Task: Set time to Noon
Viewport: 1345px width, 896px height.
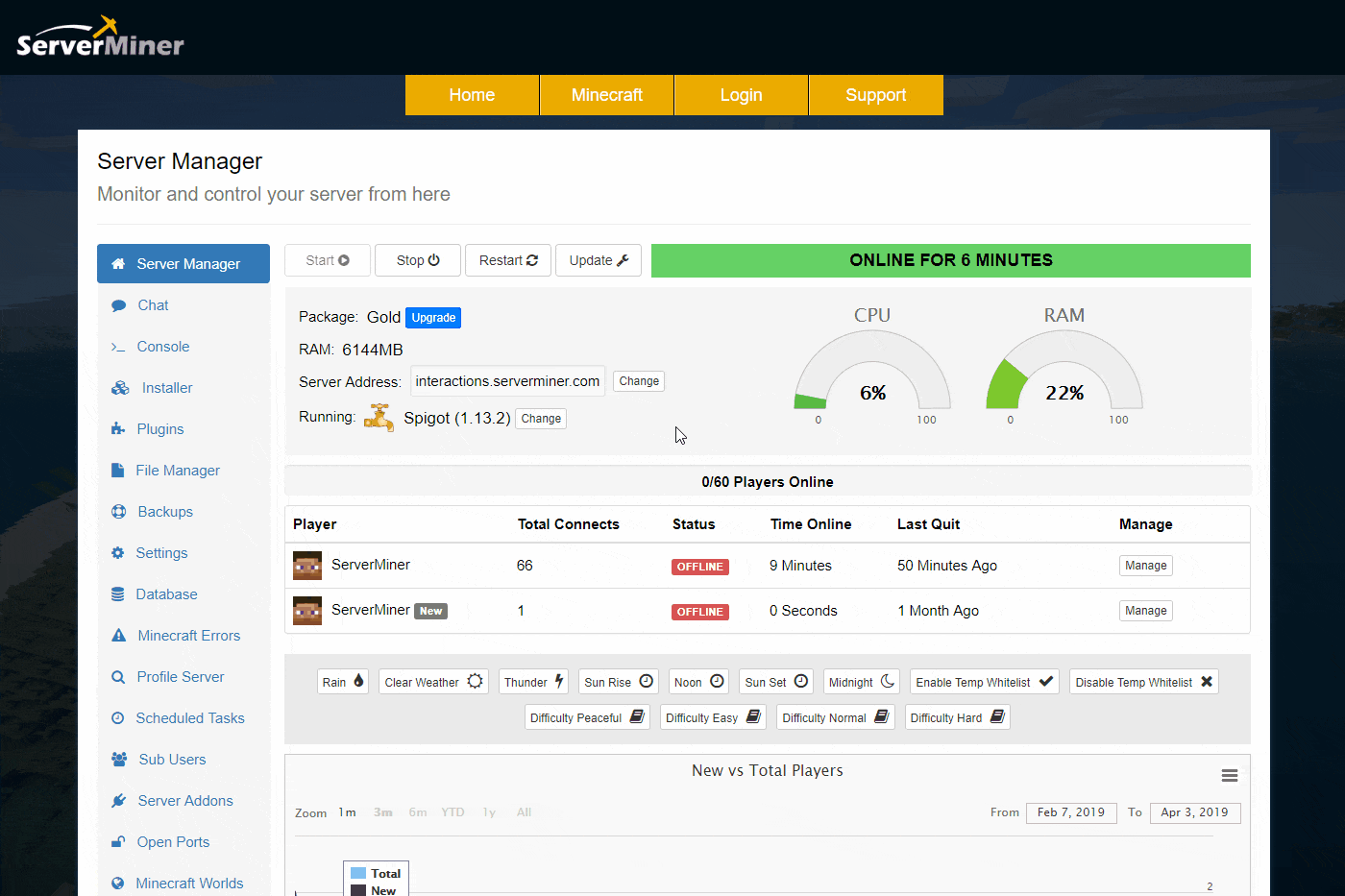Action: 698,682
